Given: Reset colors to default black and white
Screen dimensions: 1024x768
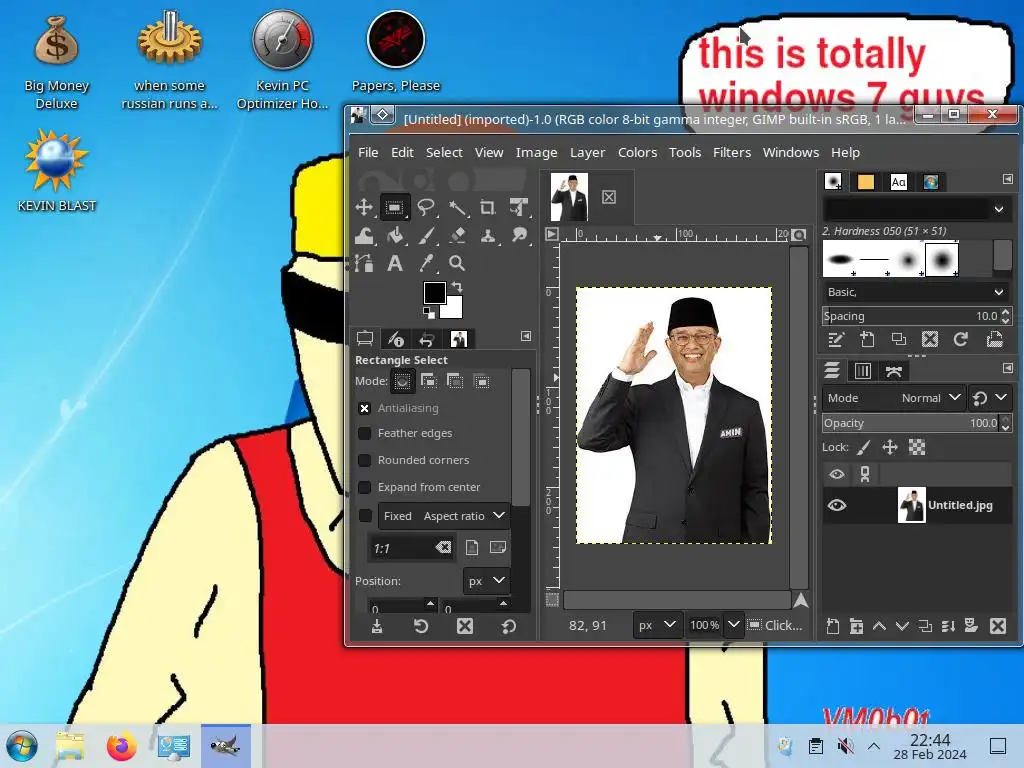Looking at the screenshot, I should pos(428,314).
